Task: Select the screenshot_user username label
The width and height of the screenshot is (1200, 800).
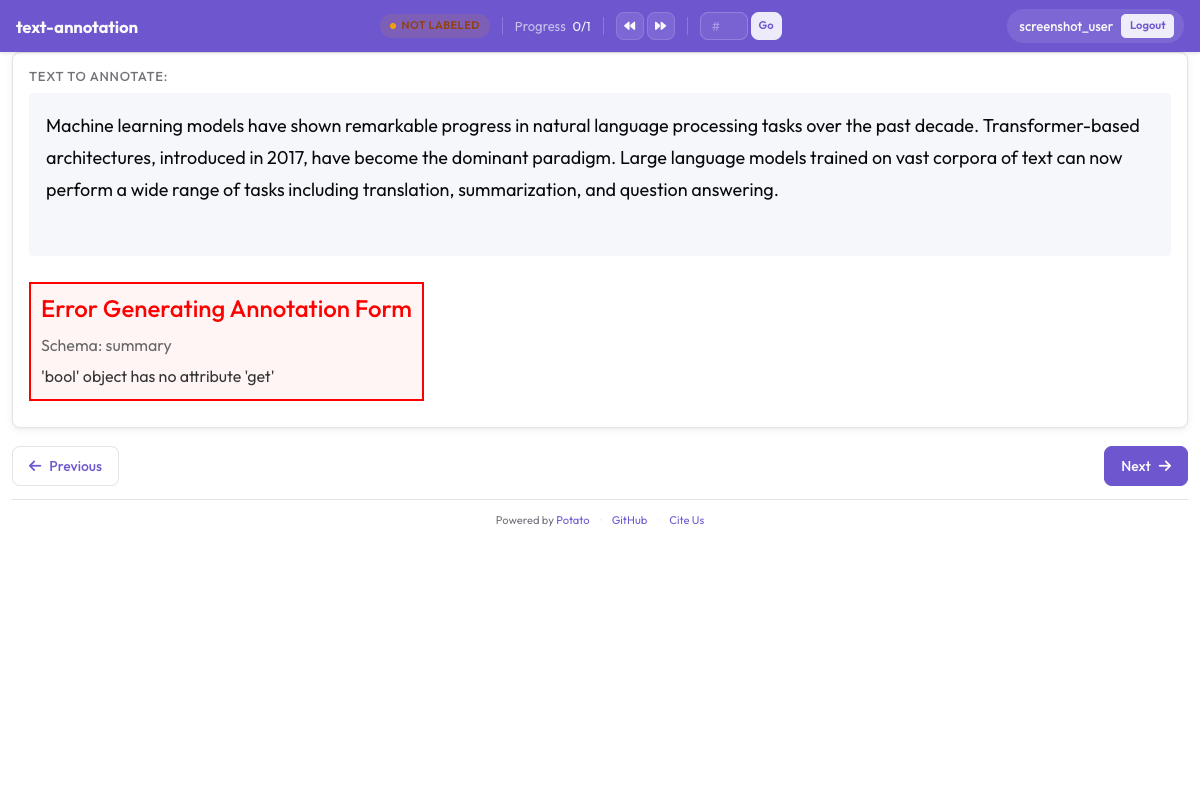Action: (1064, 26)
